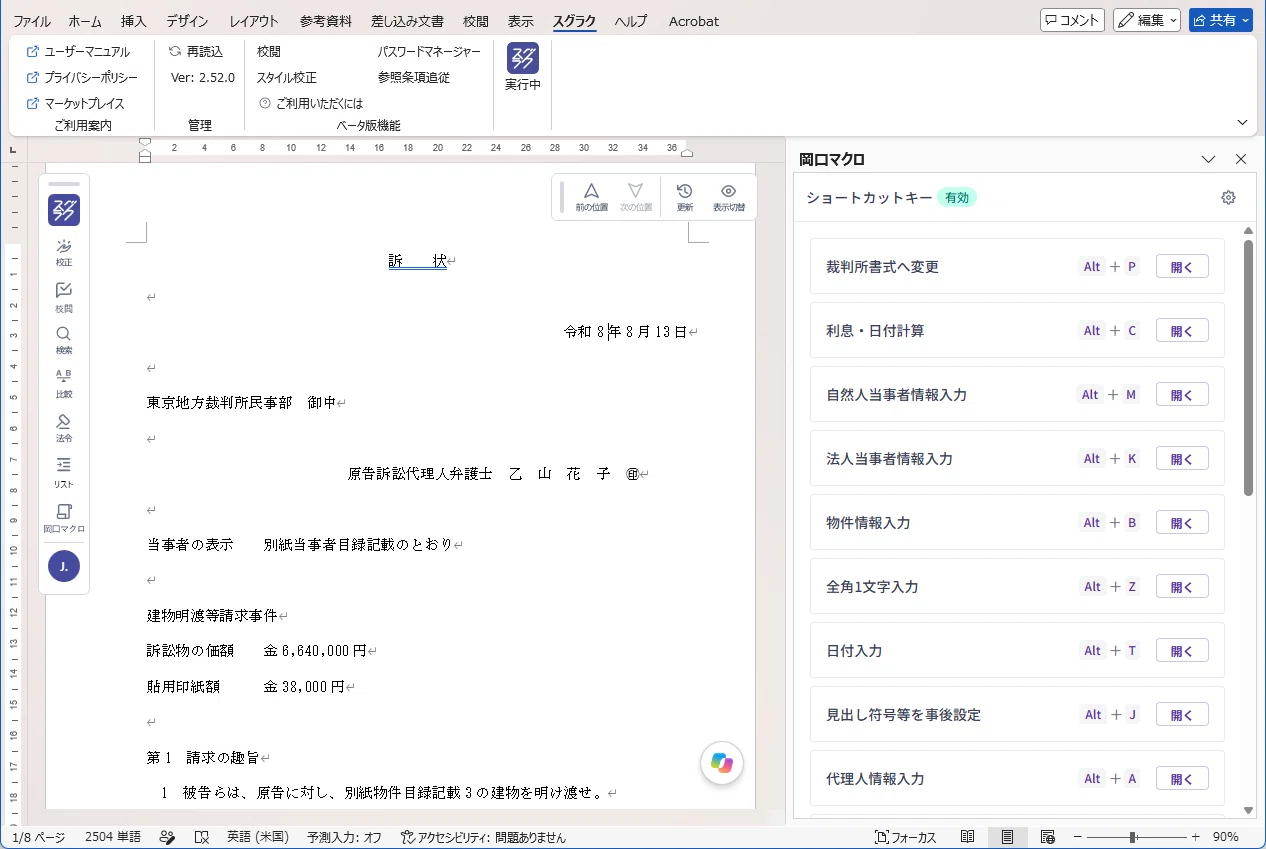Click the 2504 単語 word count
This screenshot has width=1266, height=849.
113,837
